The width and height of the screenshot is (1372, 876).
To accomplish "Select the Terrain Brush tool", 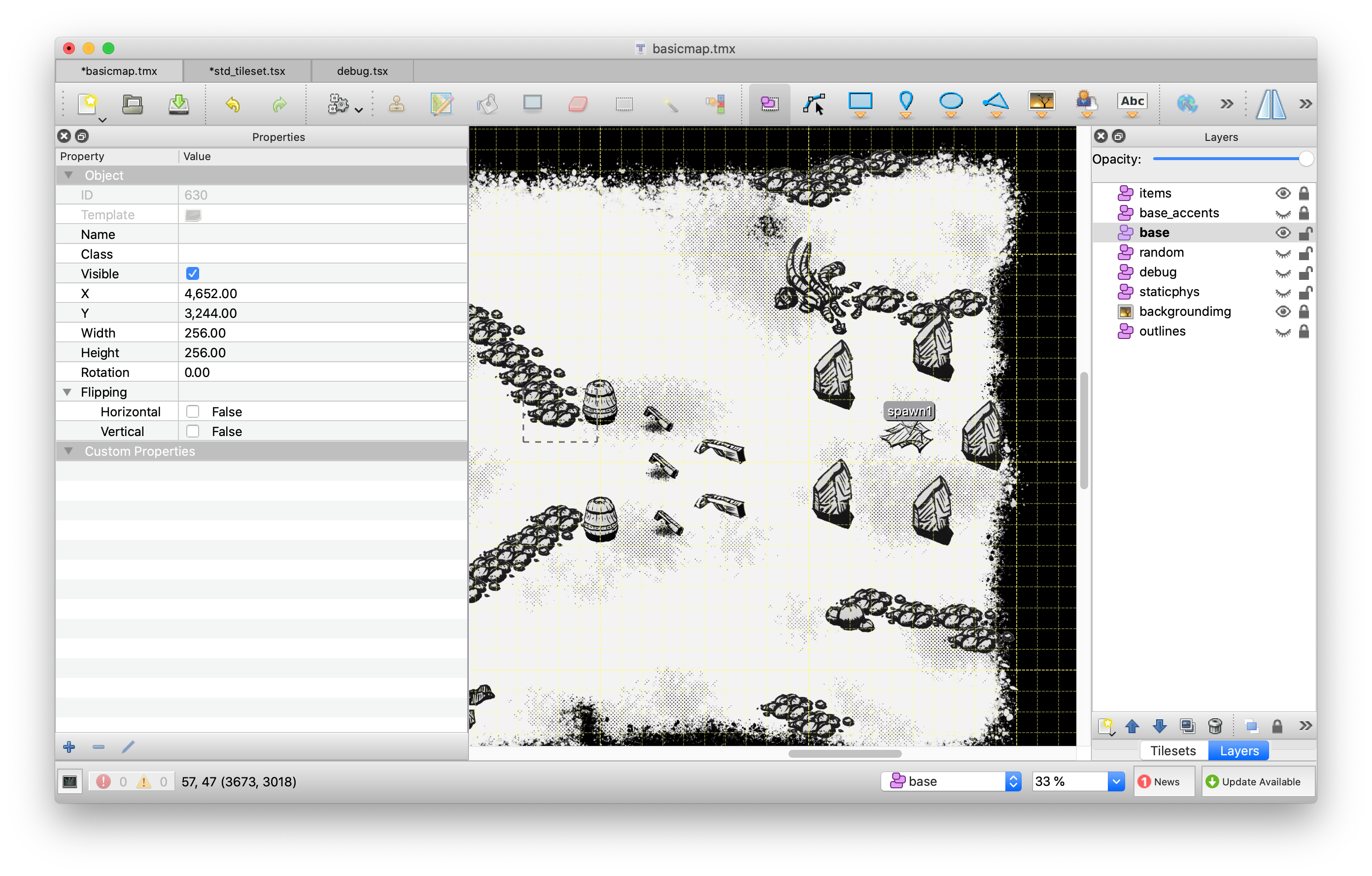I will pos(442,103).
